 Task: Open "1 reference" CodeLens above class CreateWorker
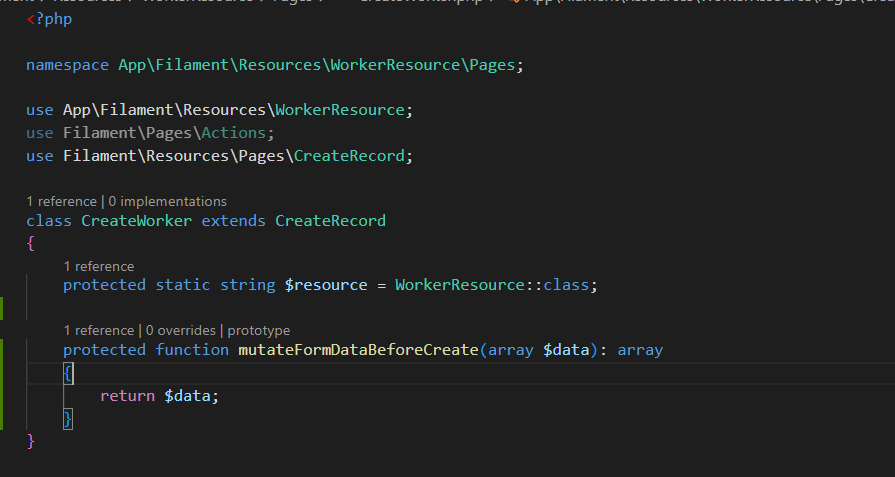pos(61,201)
